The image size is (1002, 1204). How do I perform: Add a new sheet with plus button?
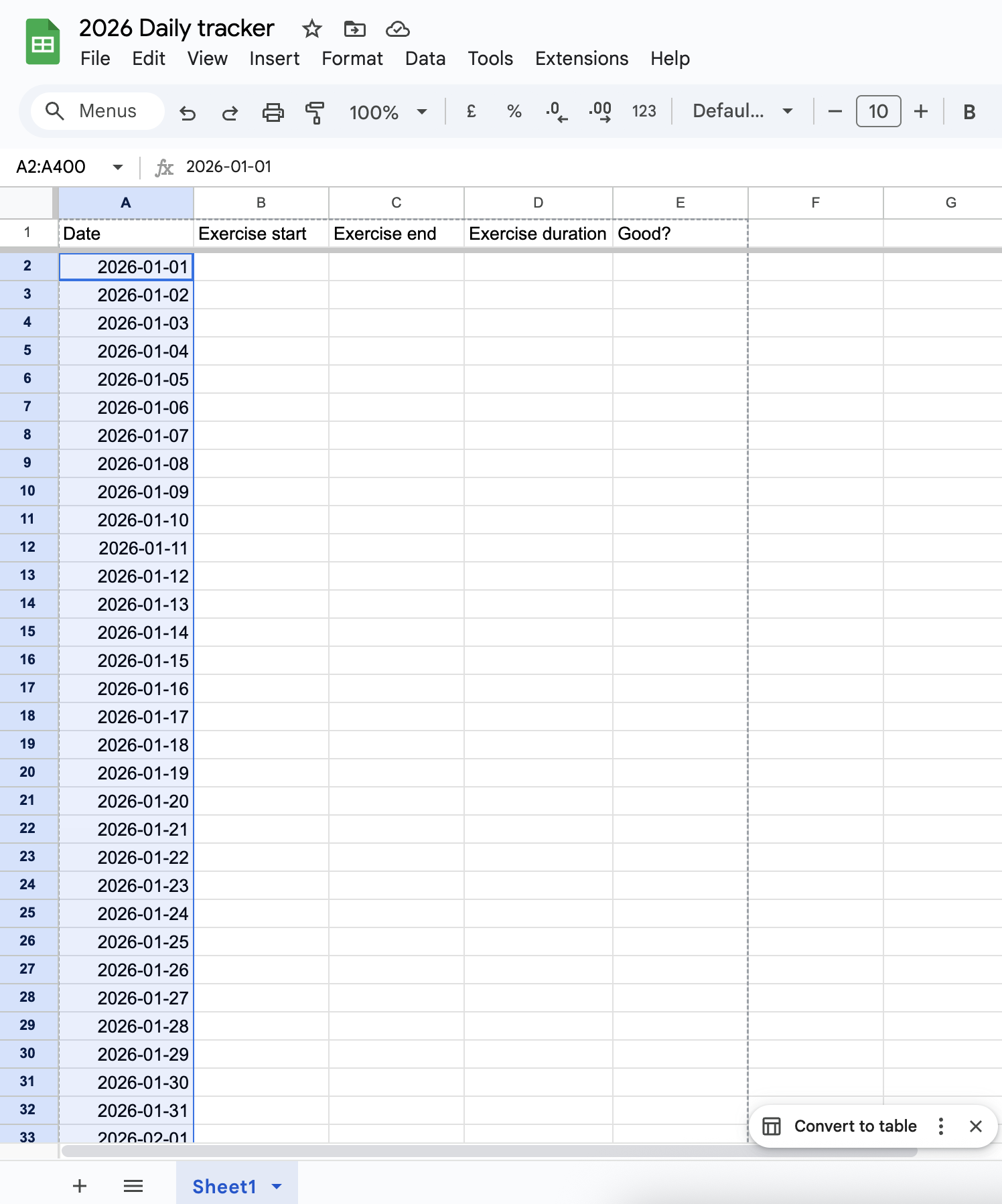(x=80, y=1186)
